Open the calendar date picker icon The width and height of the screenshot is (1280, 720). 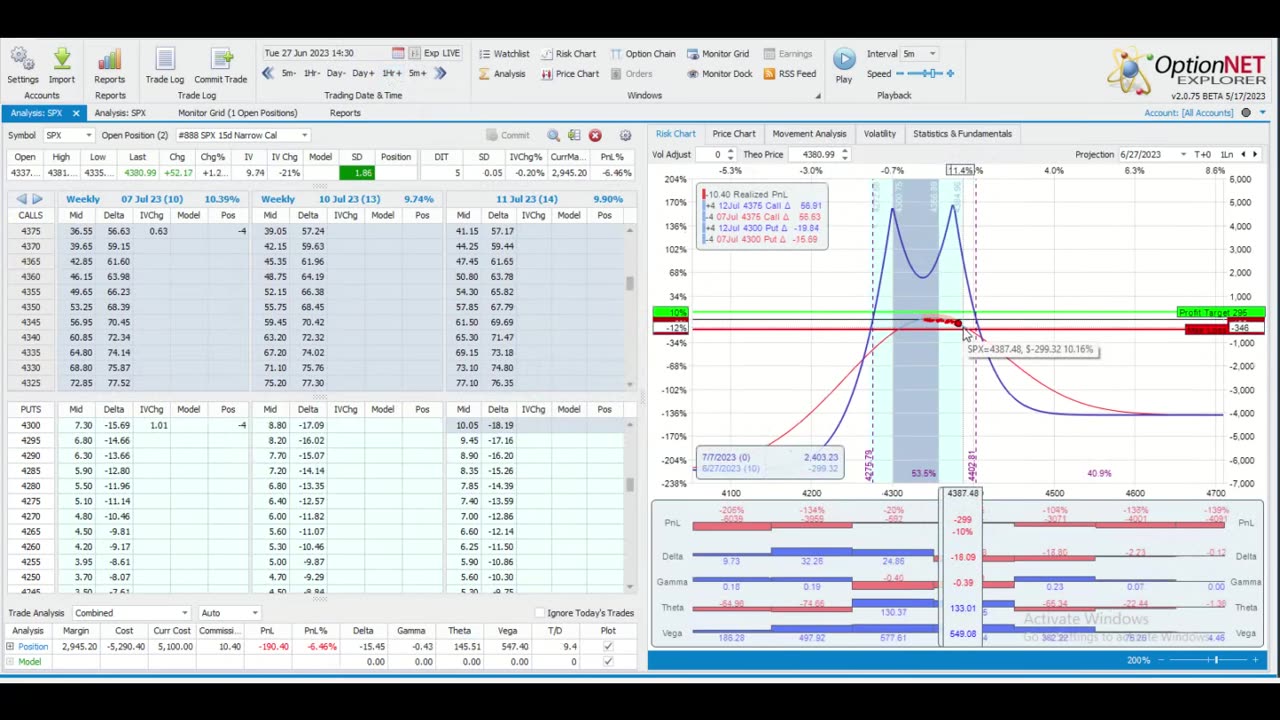[x=398, y=53]
